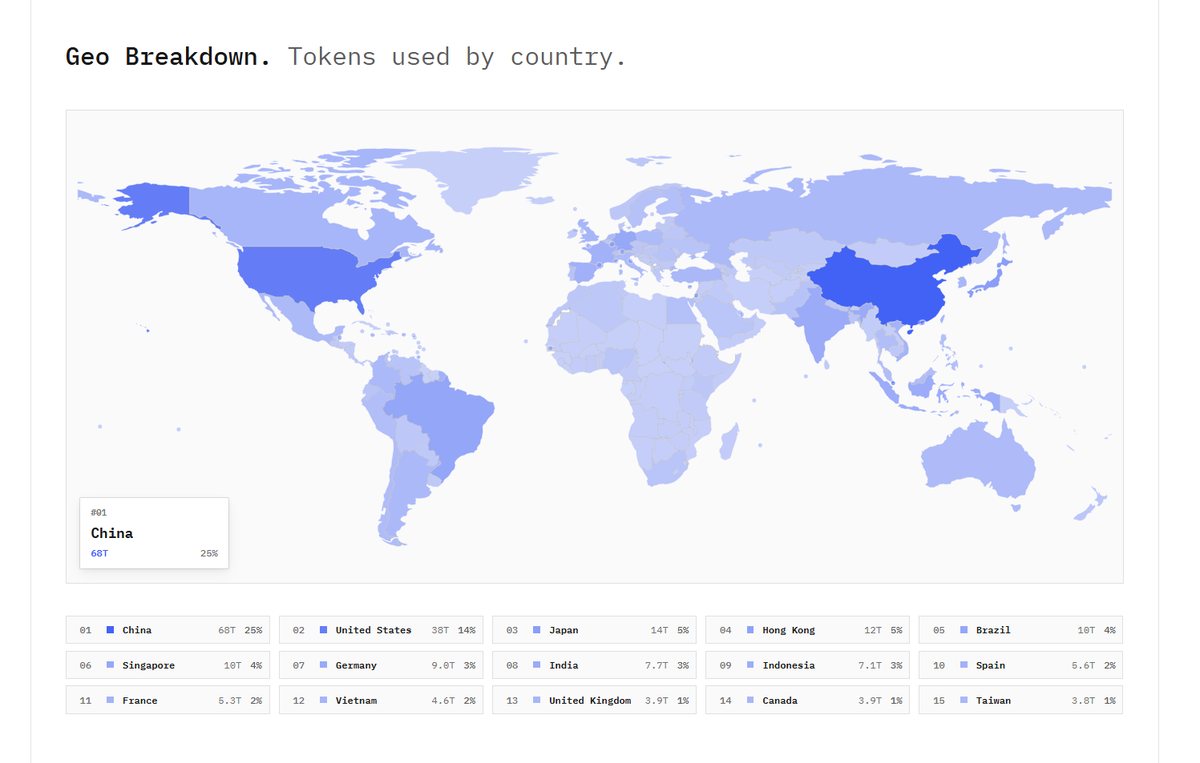Select the Singapore legend entry
1200x763 pixels.
(x=168, y=665)
